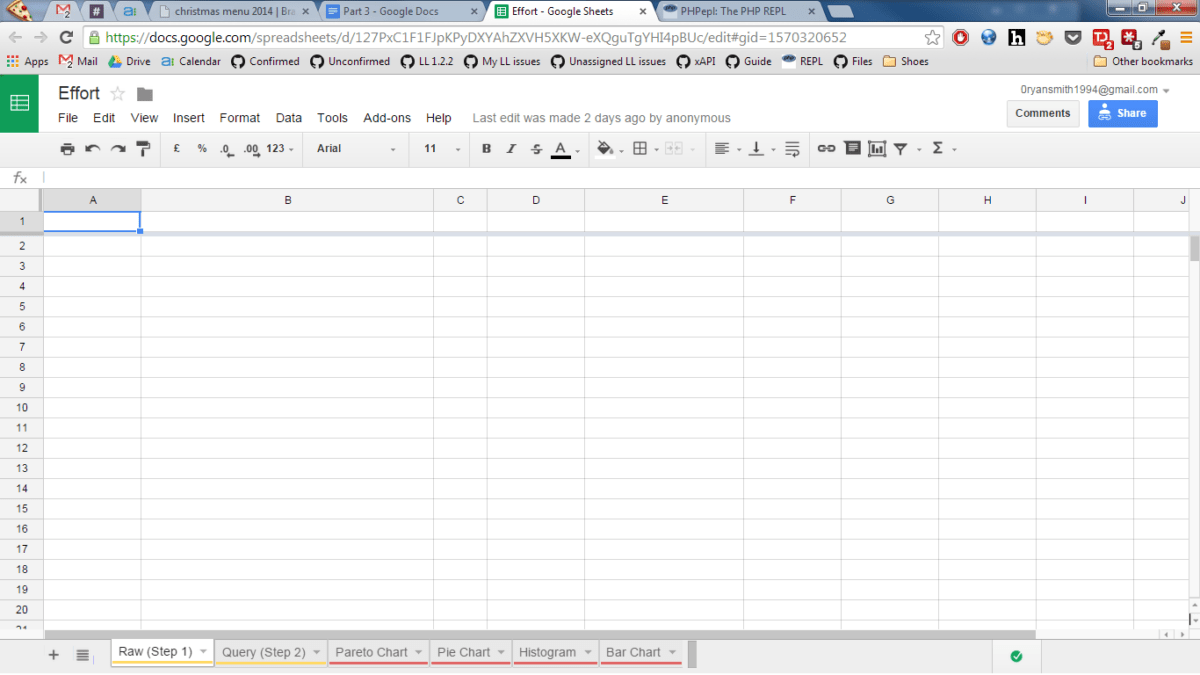The width and height of the screenshot is (1200, 675).
Task: Click the Share button
Action: pos(1122,113)
